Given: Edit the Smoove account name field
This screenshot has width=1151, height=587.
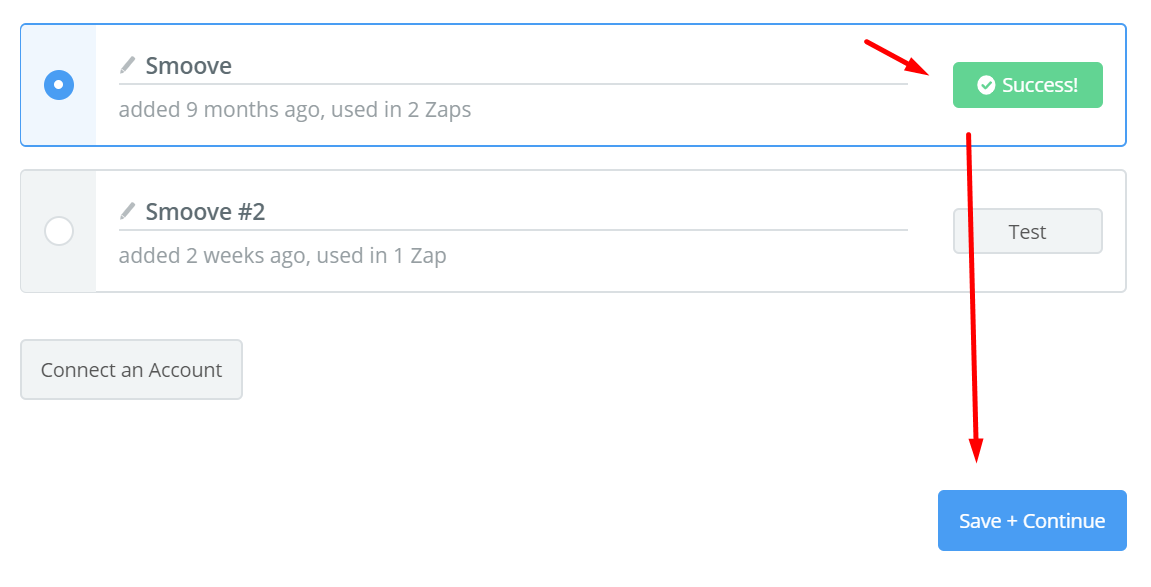Looking at the screenshot, I should [513, 66].
